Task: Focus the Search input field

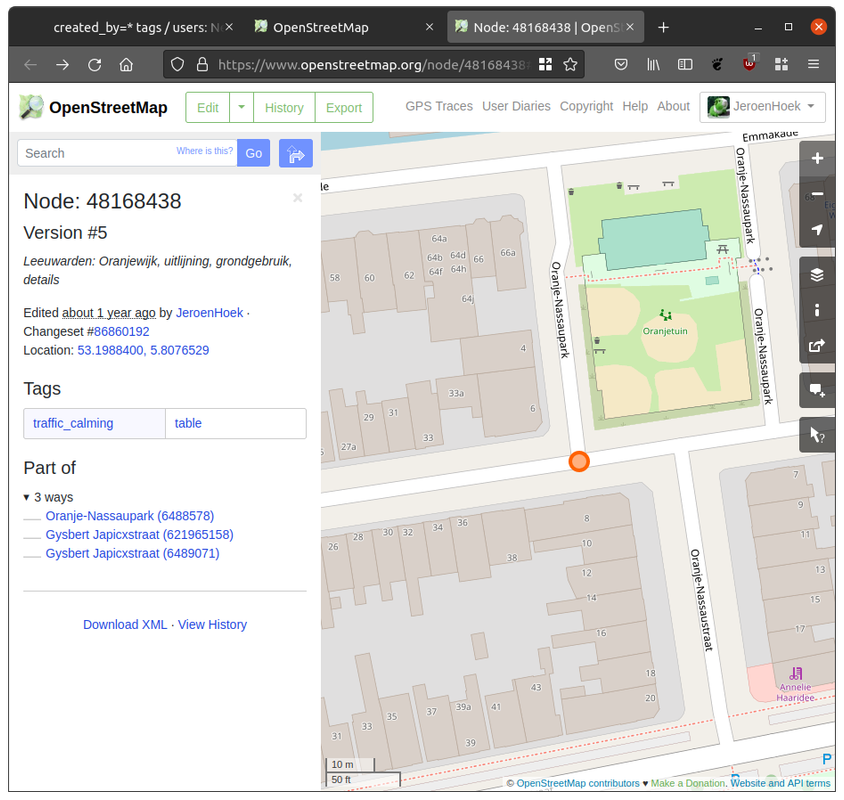Action: point(127,153)
